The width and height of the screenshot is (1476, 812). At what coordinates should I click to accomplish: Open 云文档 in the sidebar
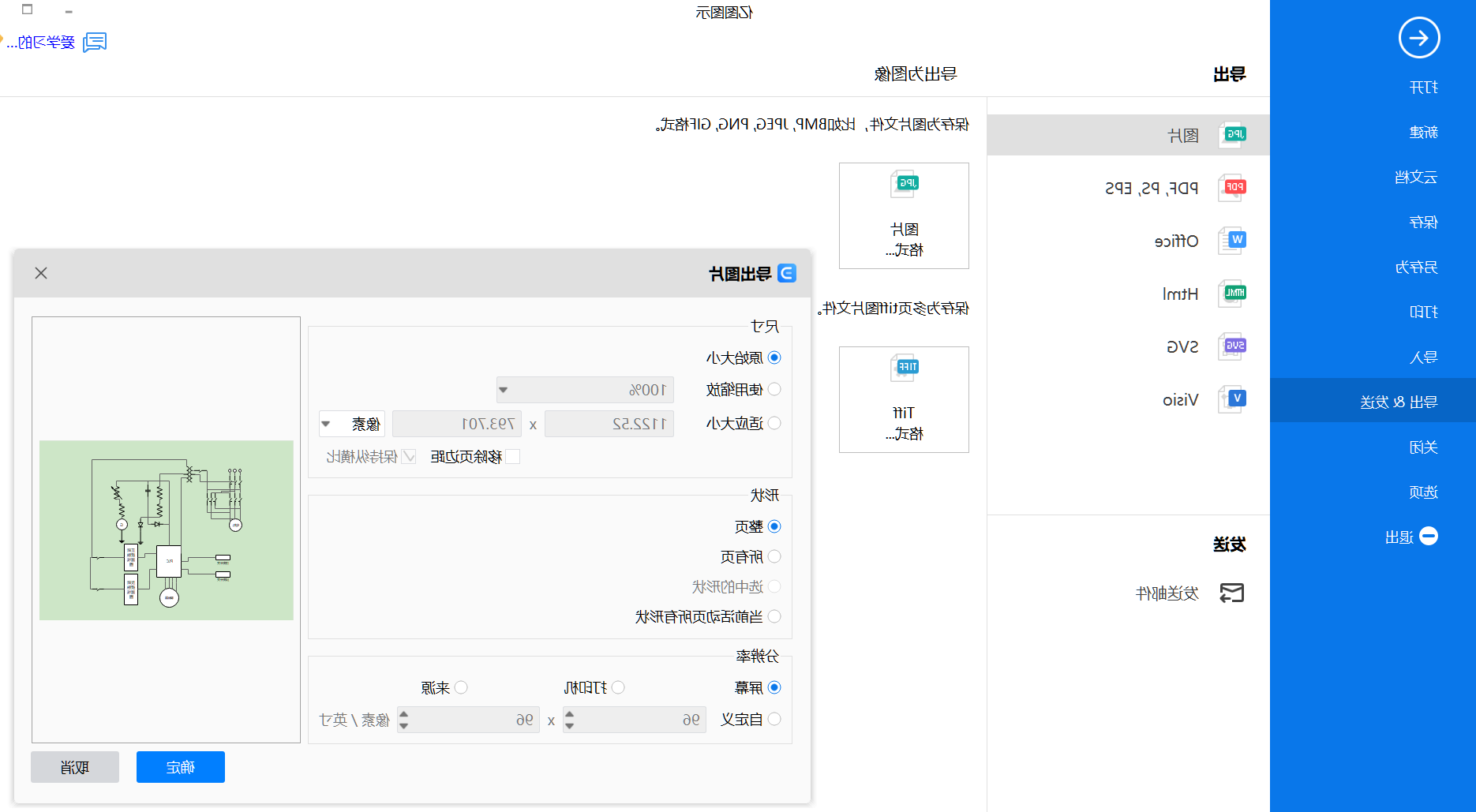[x=1416, y=178]
